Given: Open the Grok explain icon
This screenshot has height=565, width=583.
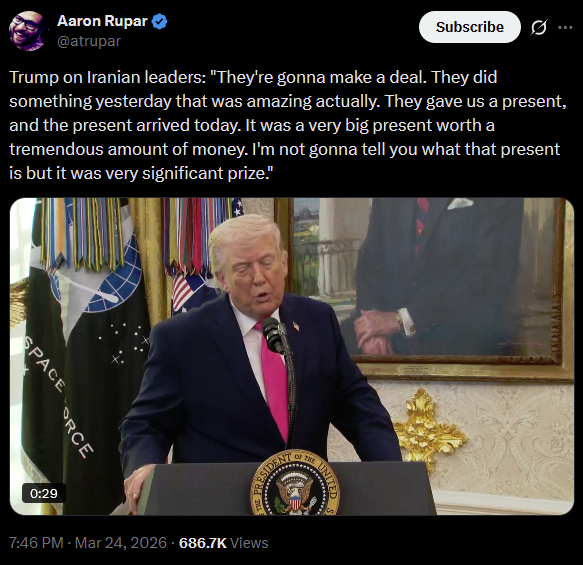Looking at the screenshot, I should (x=538, y=27).
